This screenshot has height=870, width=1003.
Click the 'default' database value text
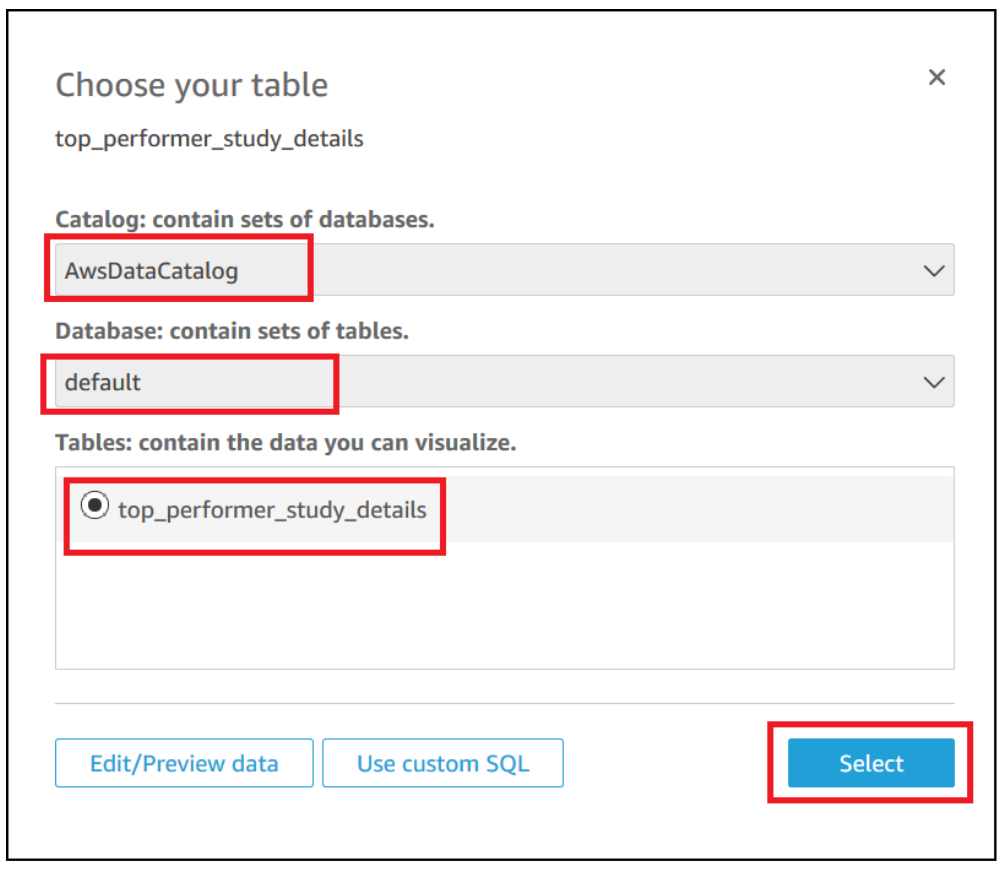(103, 382)
